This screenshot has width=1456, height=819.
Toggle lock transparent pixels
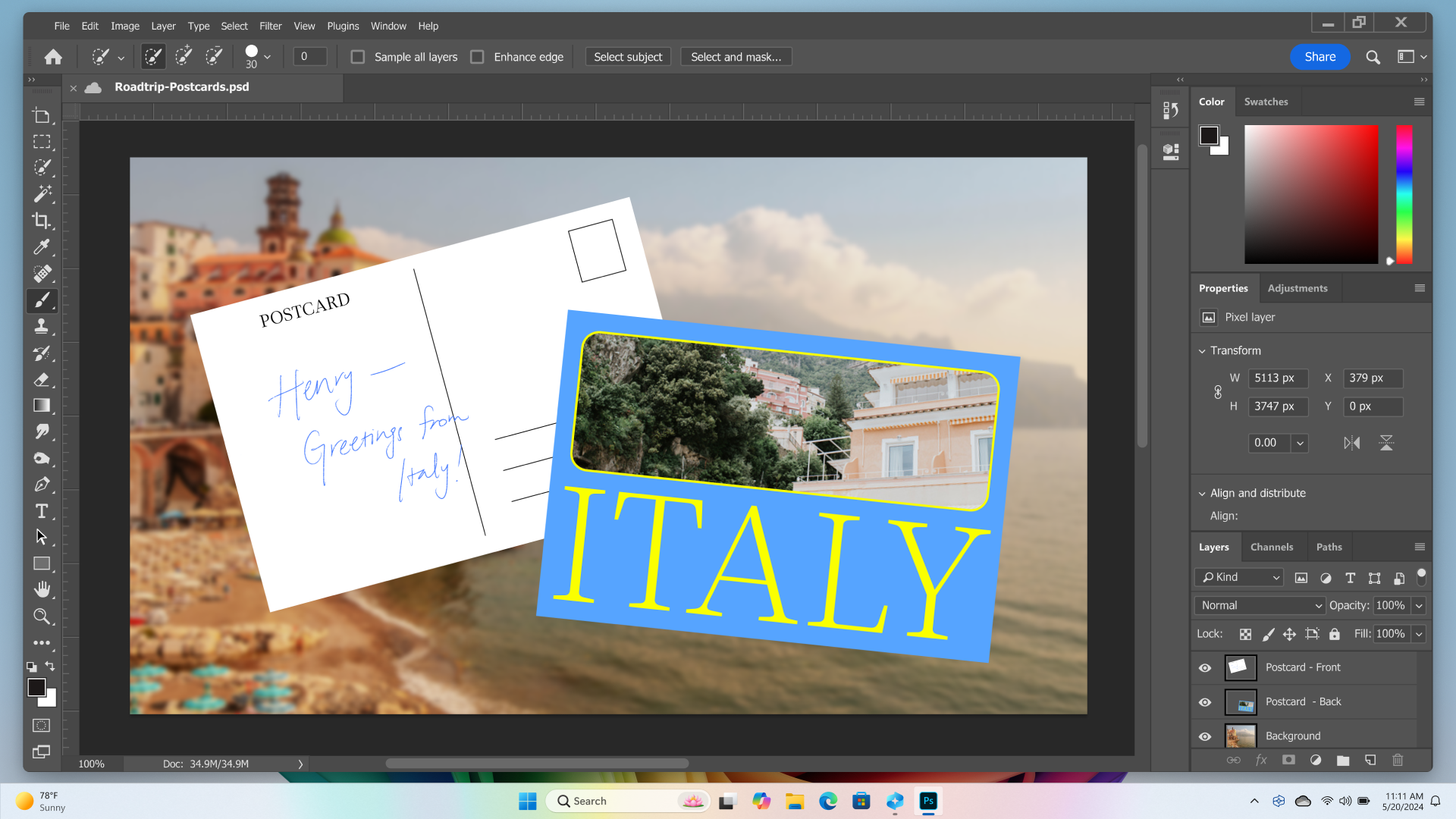[x=1245, y=634]
